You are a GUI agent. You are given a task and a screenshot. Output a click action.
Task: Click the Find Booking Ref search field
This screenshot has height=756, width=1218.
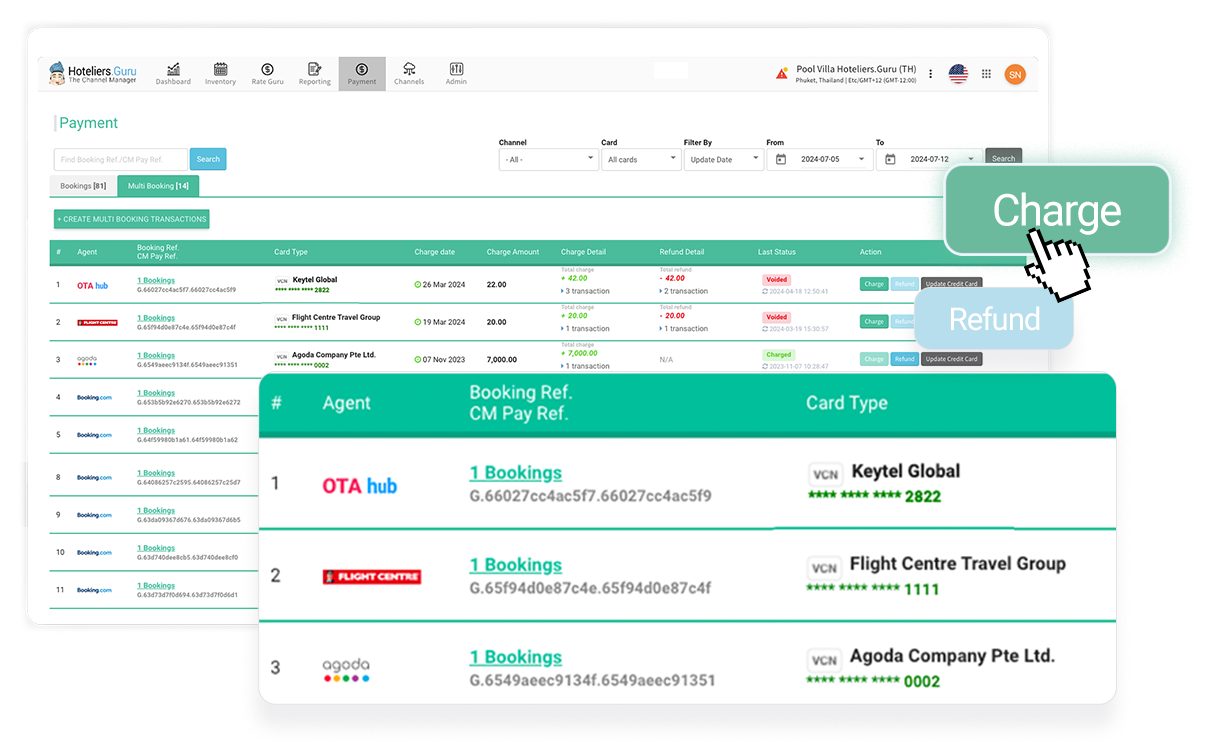tap(121, 159)
